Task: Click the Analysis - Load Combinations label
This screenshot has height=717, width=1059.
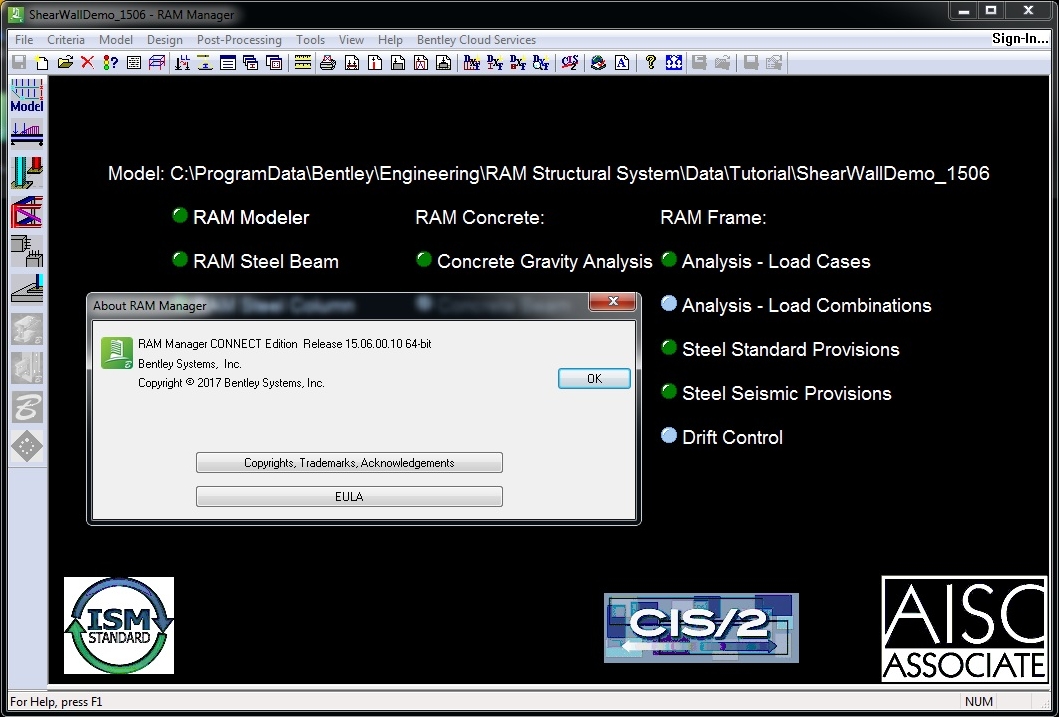Action: tap(806, 305)
